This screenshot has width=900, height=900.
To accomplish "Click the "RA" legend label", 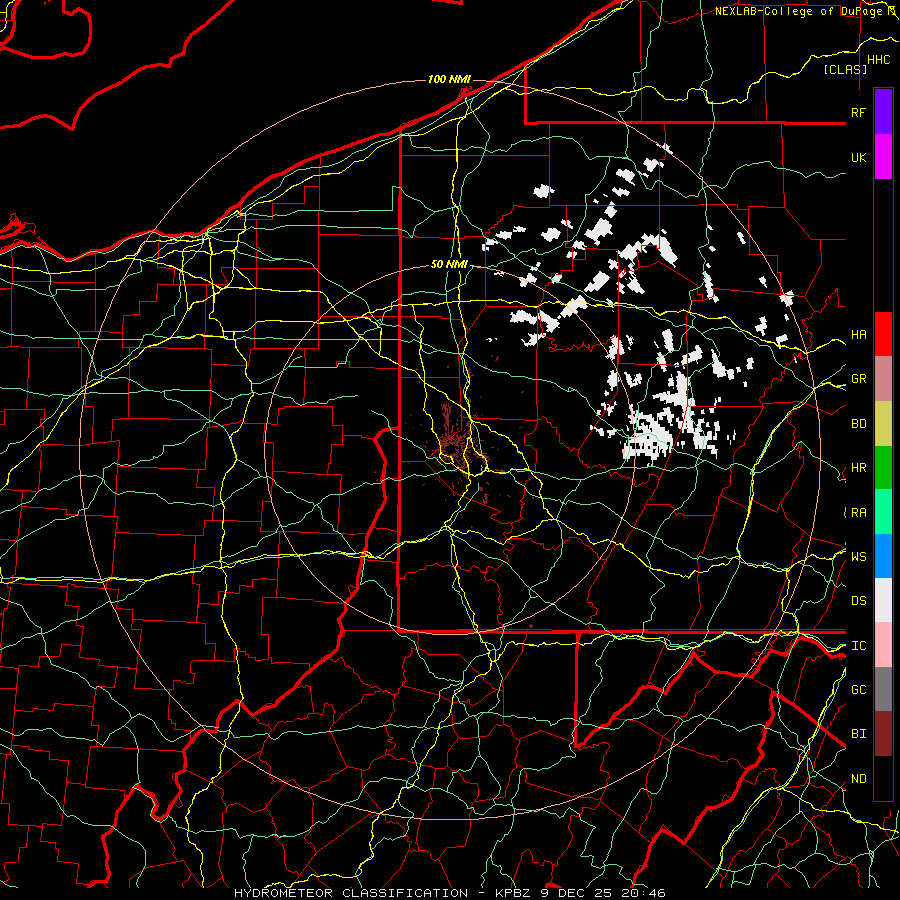I will click(858, 513).
